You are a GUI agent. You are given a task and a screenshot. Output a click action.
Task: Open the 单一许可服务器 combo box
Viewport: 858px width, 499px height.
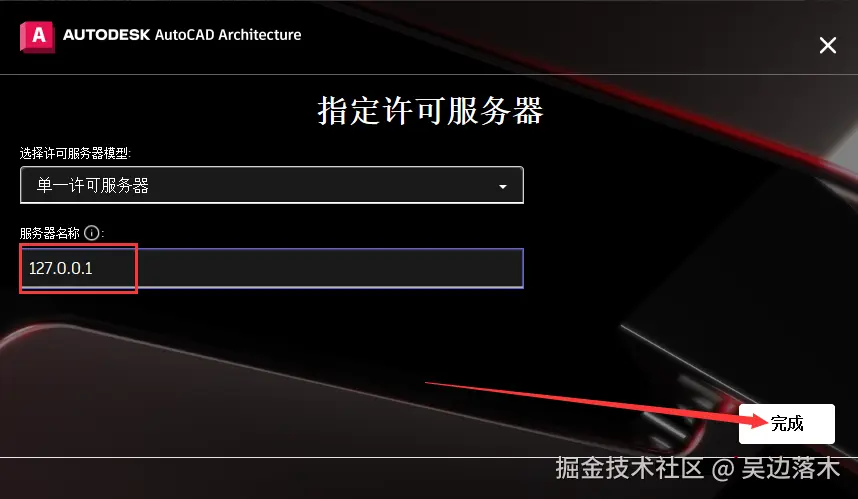[272, 185]
